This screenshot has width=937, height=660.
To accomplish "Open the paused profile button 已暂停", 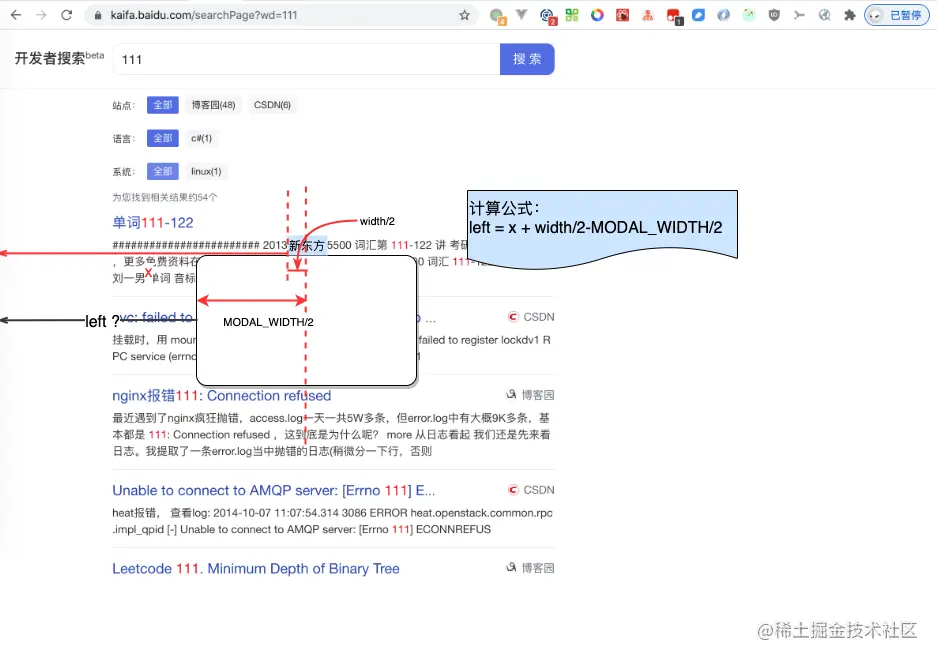I will [896, 16].
